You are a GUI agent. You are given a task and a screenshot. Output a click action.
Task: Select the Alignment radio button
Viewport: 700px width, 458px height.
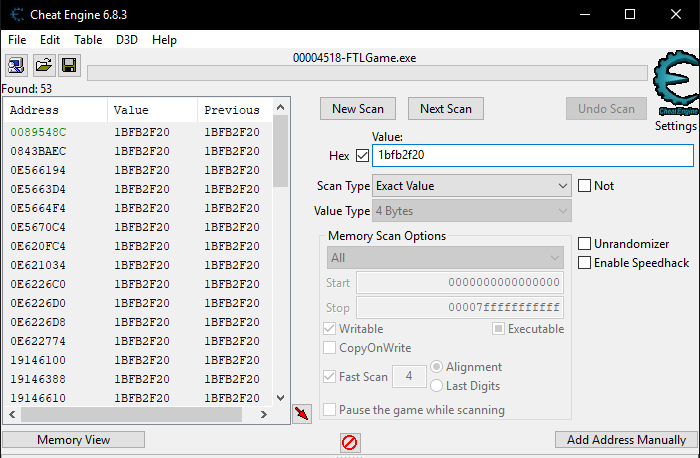[x=436, y=366]
